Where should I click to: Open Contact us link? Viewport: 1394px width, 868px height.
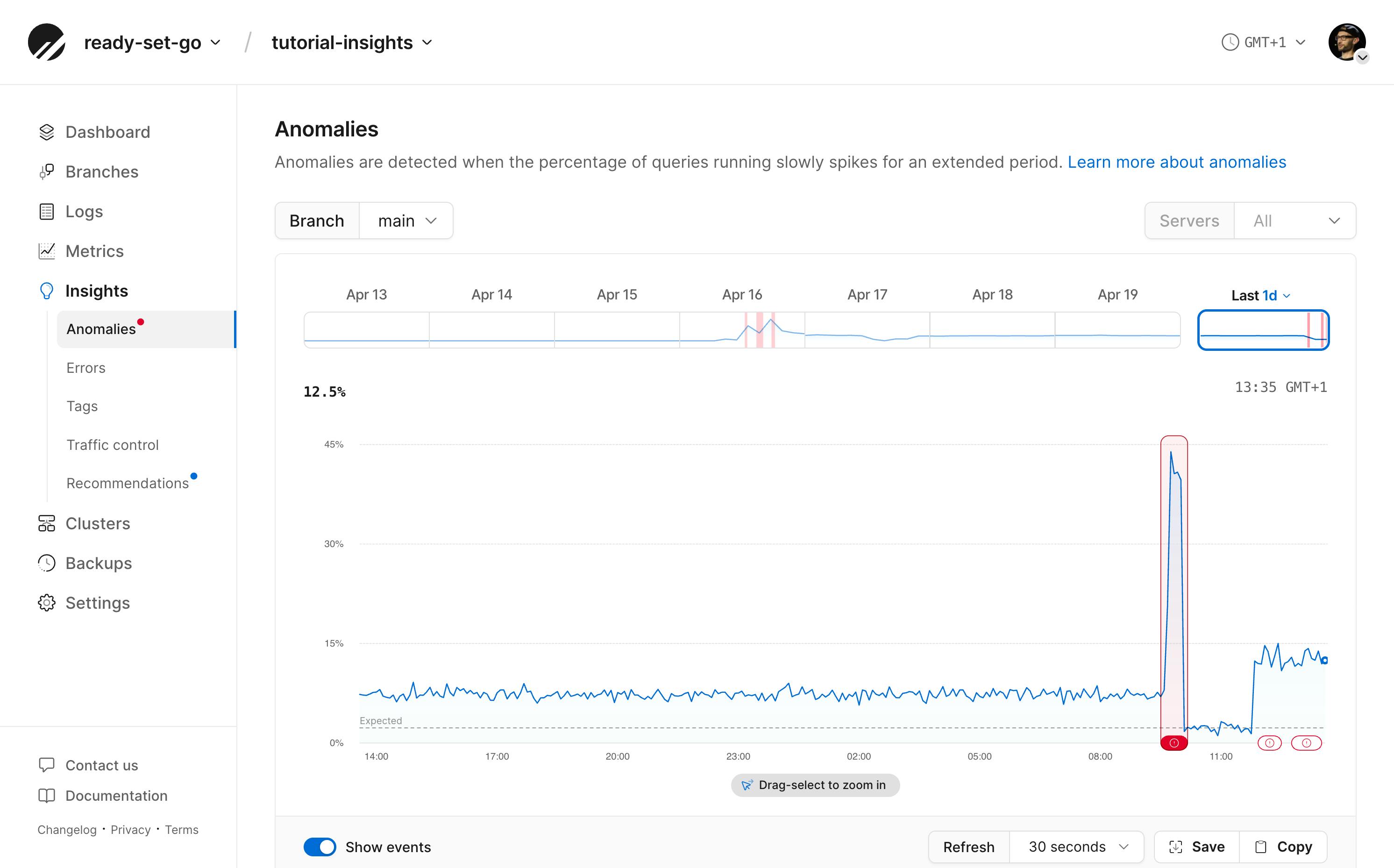coord(101,765)
